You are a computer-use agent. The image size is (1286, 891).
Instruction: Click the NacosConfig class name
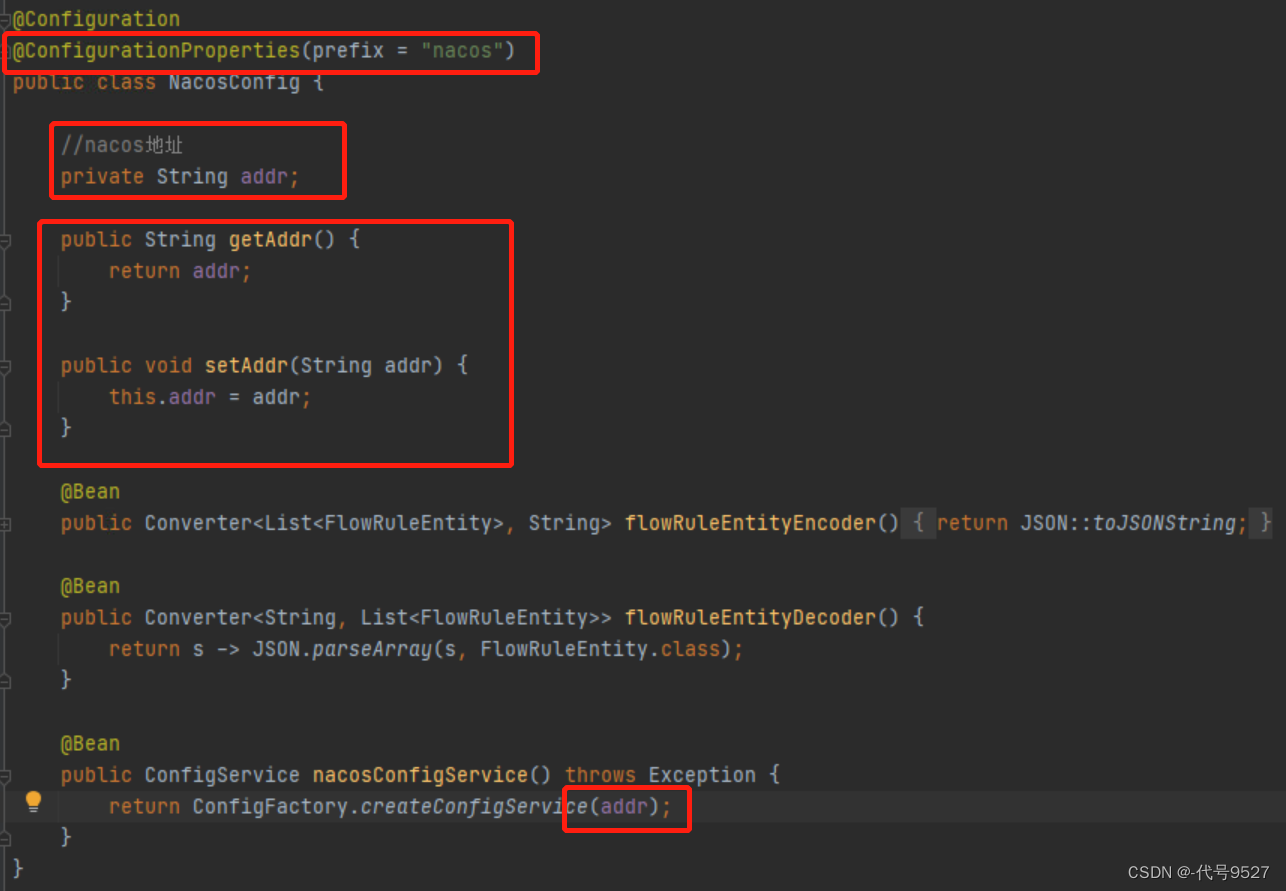tap(234, 82)
